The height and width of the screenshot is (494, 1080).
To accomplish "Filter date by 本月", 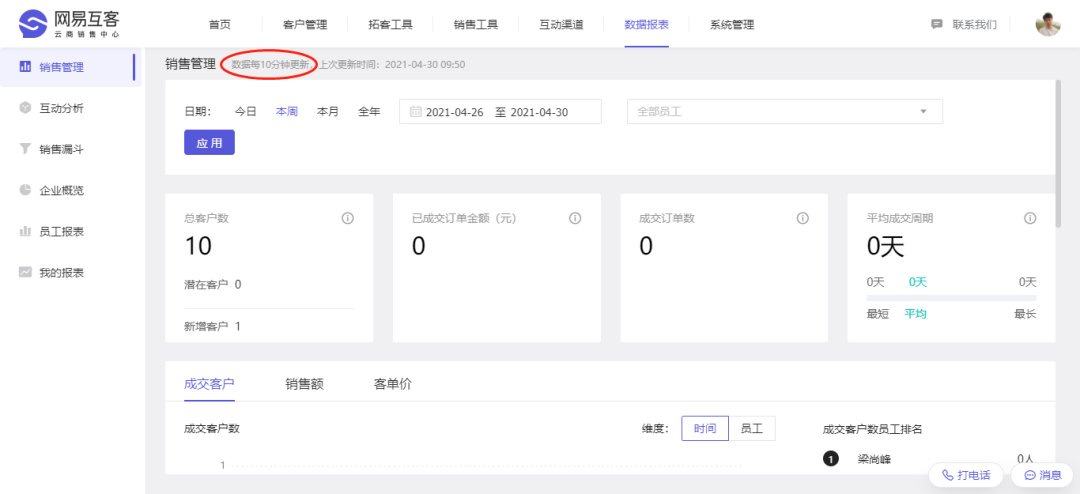I will pyautogui.click(x=328, y=112).
